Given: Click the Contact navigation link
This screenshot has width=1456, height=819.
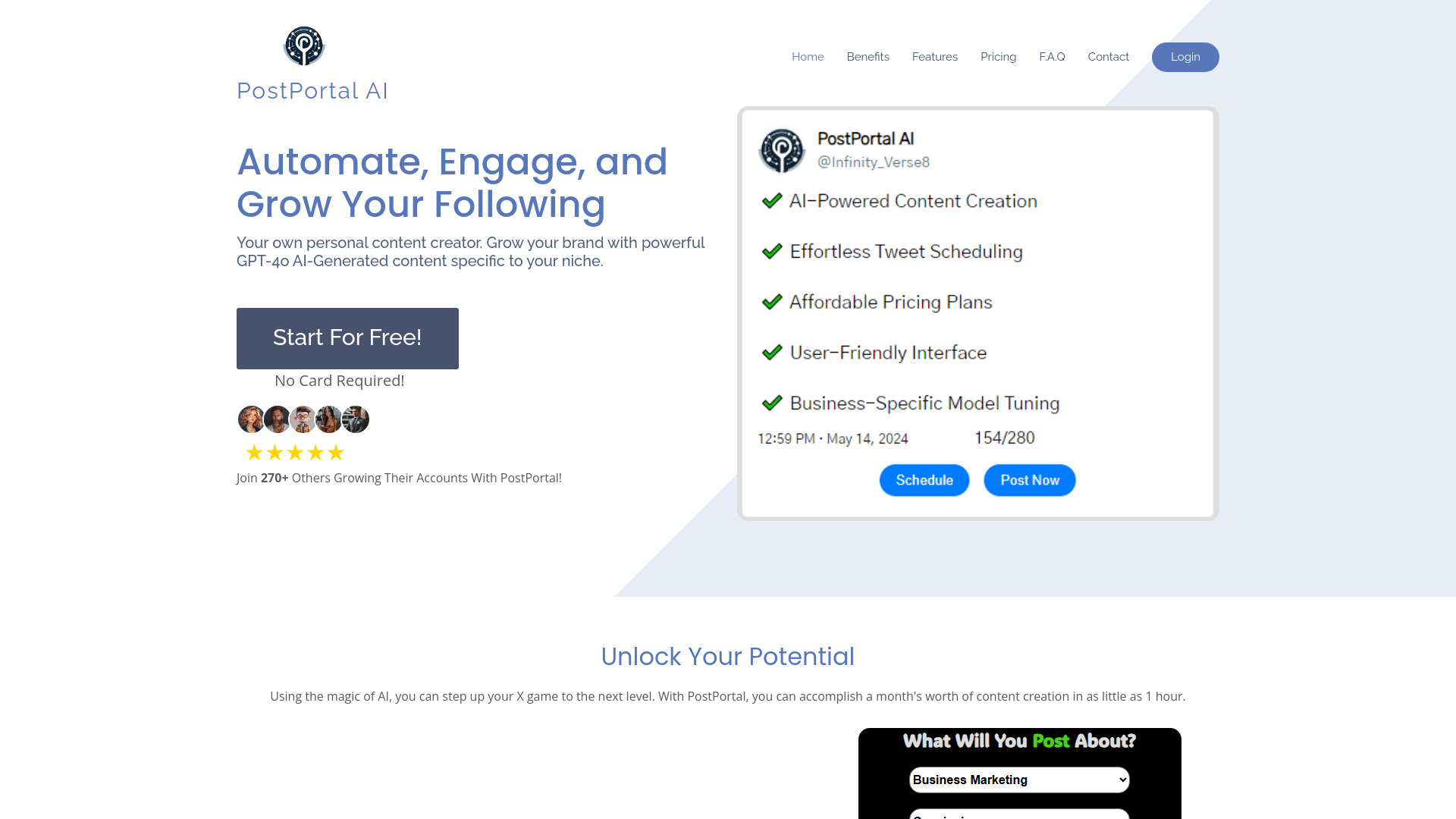Looking at the screenshot, I should 1108,56.
